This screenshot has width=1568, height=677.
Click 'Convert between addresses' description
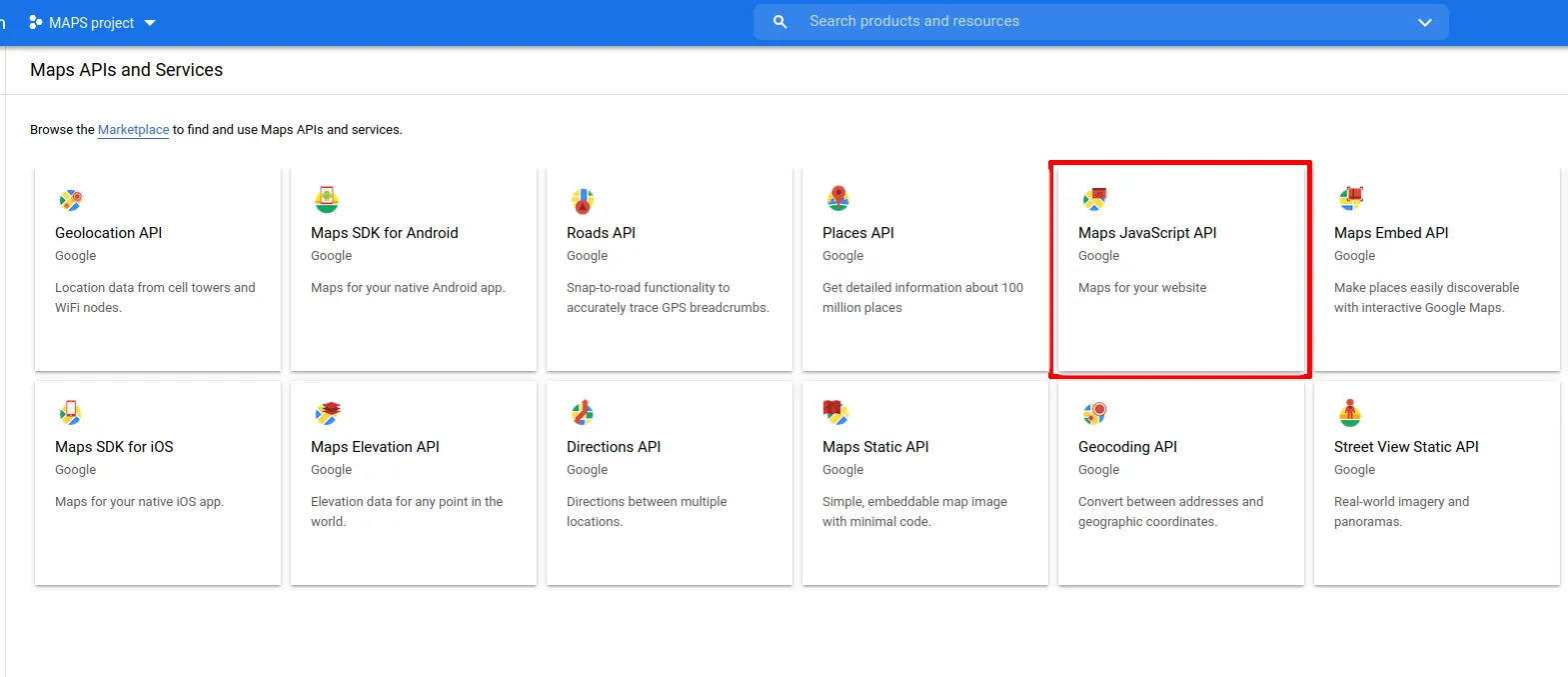pos(1170,512)
